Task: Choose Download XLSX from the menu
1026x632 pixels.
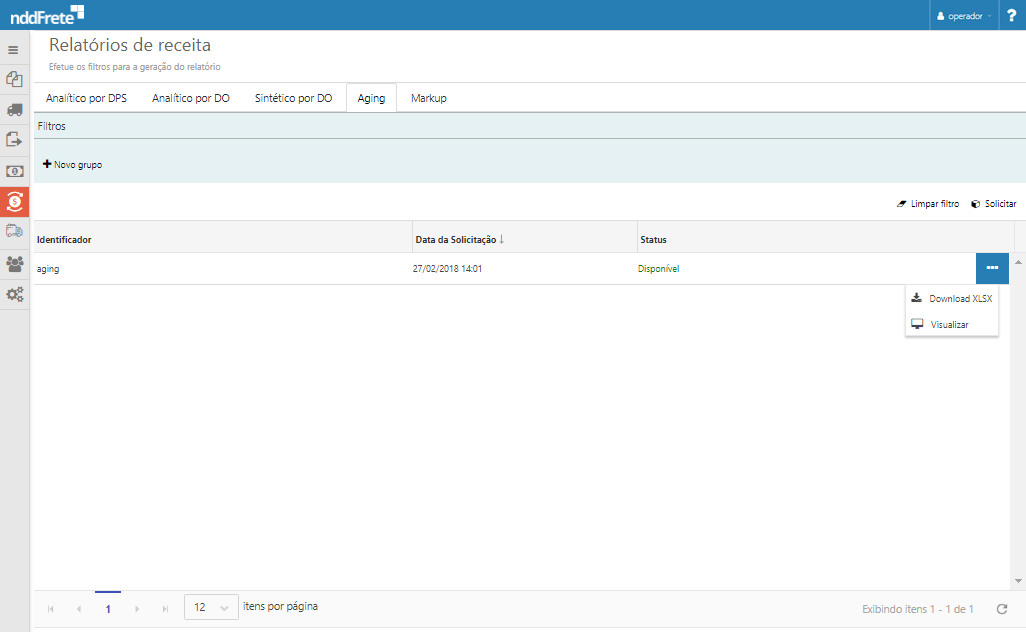Action: 952,298
